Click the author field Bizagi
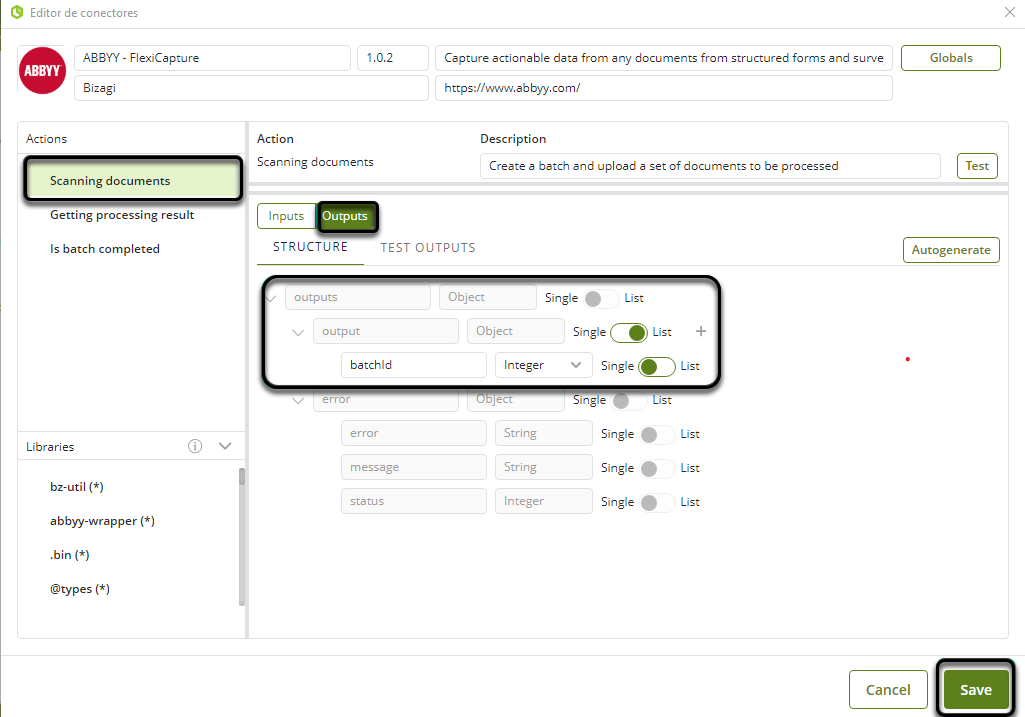This screenshot has height=717, width=1025. [x=251, y=88]
